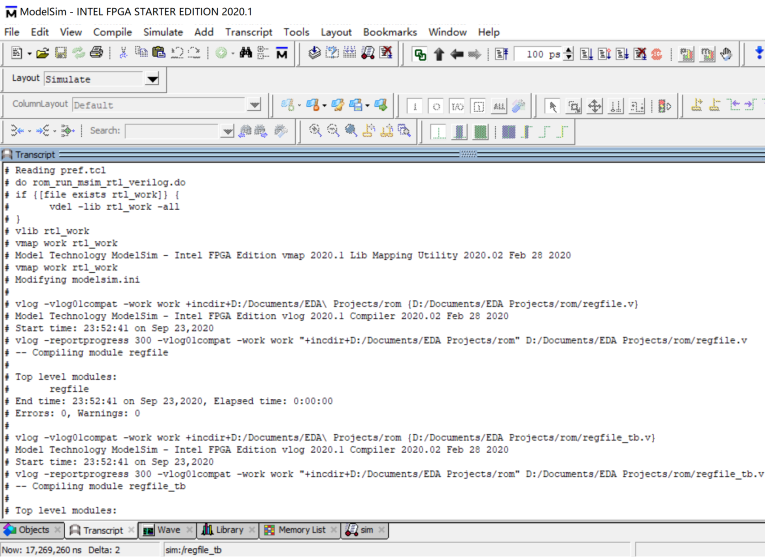Image resolution: width=765 pixels, height=557 pixels.
Task: Open the Layout Simulate dropdown
Action: 152,79
